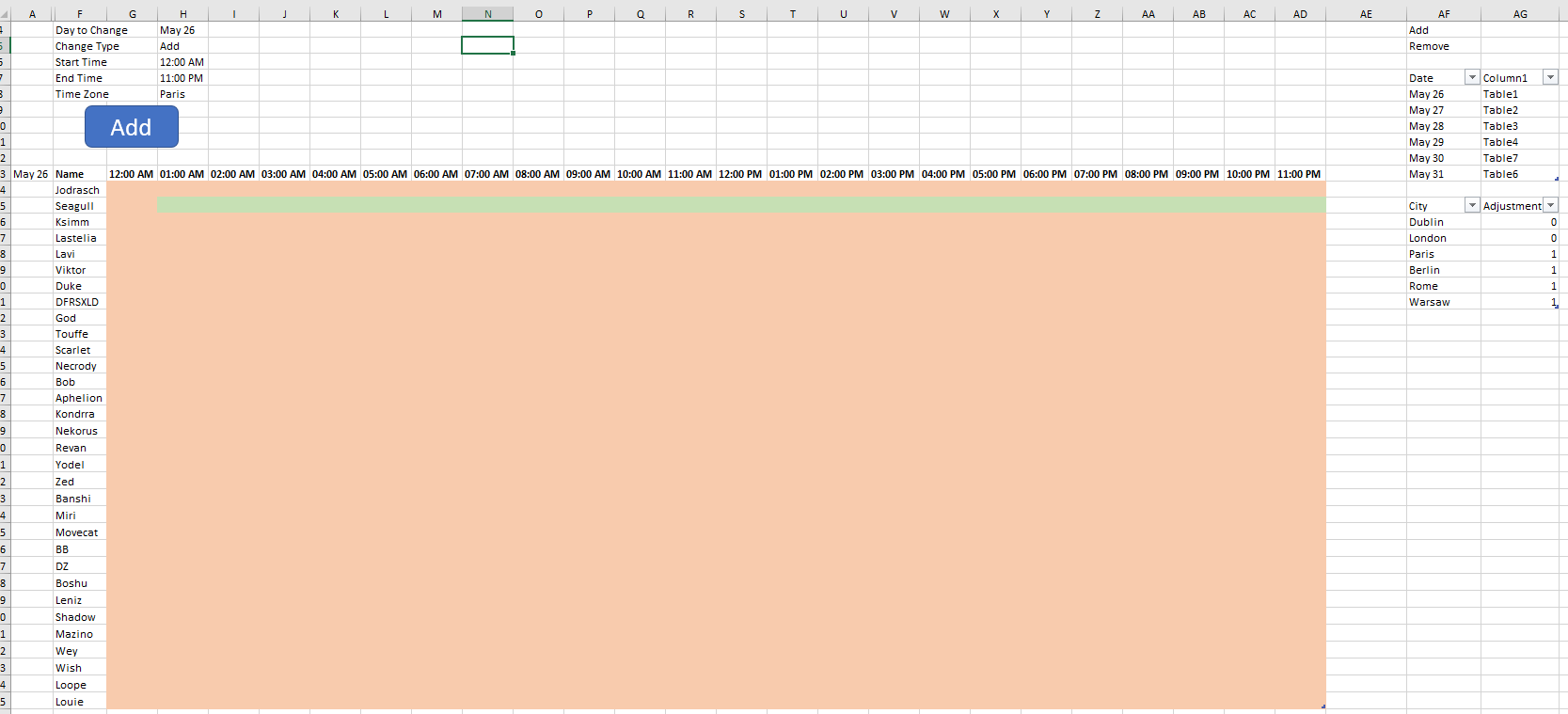1568x714 pixels.
Task: Open the City filter dropdown
Action: [x=1472, y=205]
